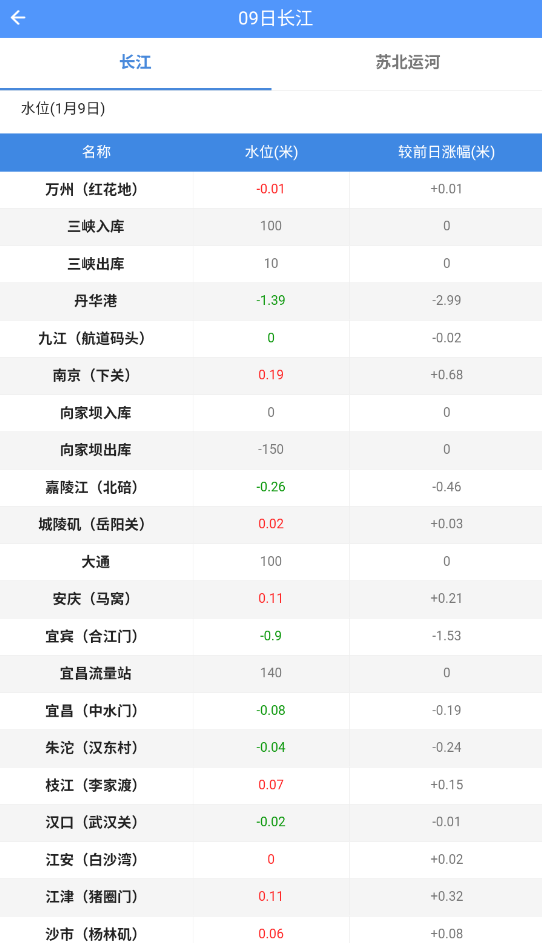Click the 水位(米) column header
This screenshot has width=542, height=943.
[271, 152]
